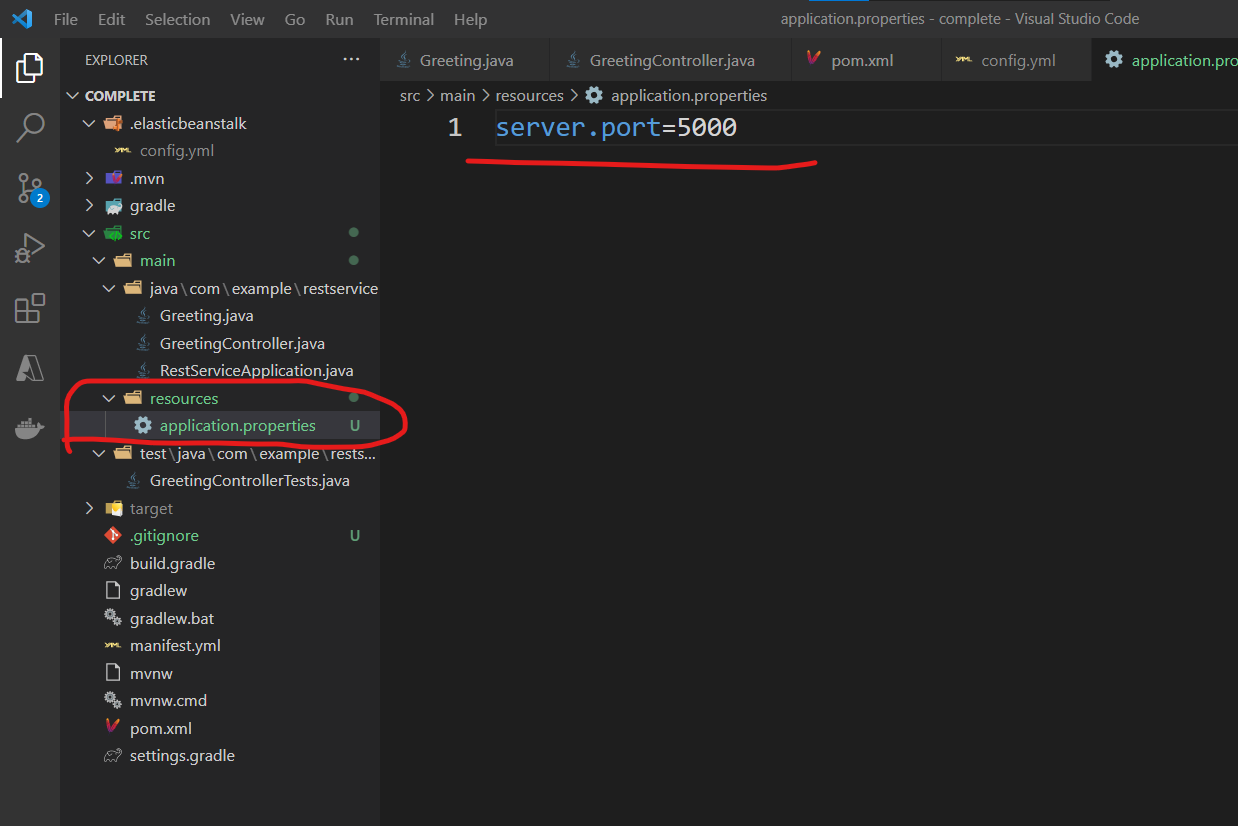Switch to the pom.xml editor tab
The image size is (1238, 826).
coord(866,60)
